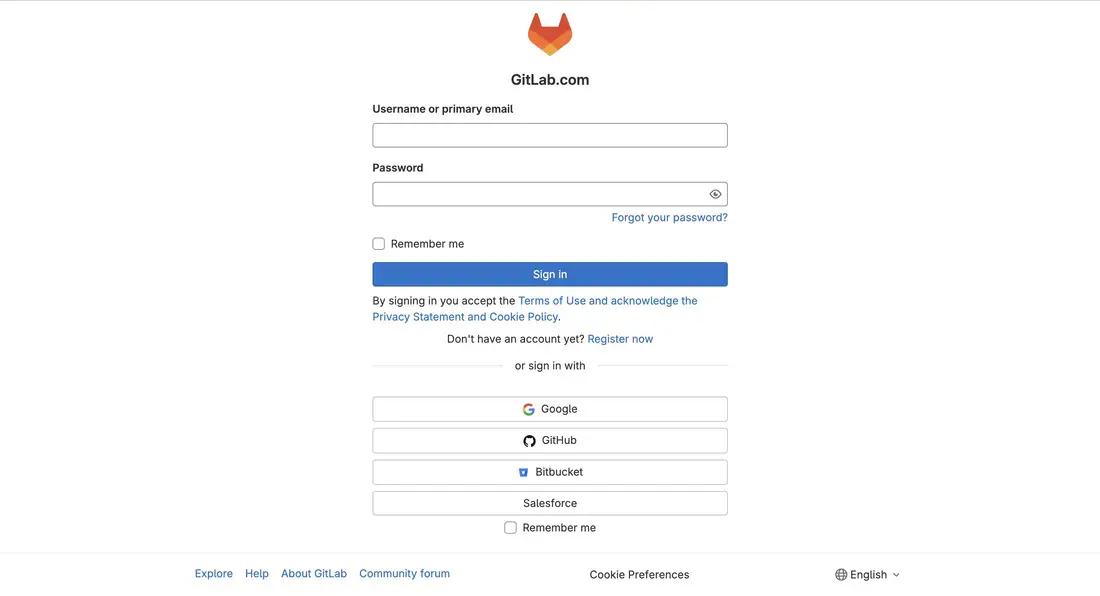The image size is (1100, 596).
Task: Open Cookie Preferences
Action: pyautogui.click(x=639, y=575)
